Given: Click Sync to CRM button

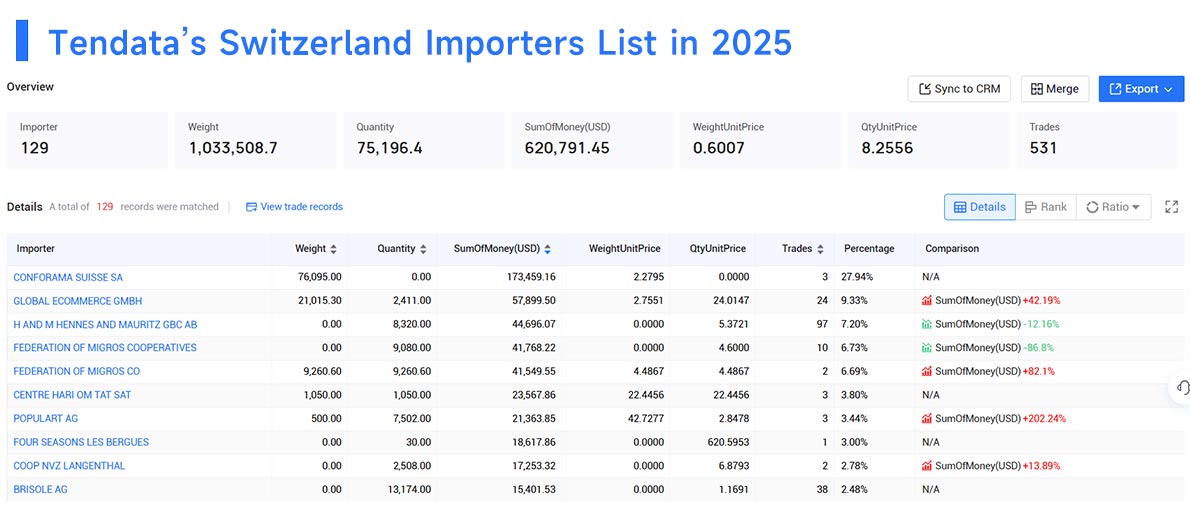Looking at the screenshot, I should coord(960,89).
